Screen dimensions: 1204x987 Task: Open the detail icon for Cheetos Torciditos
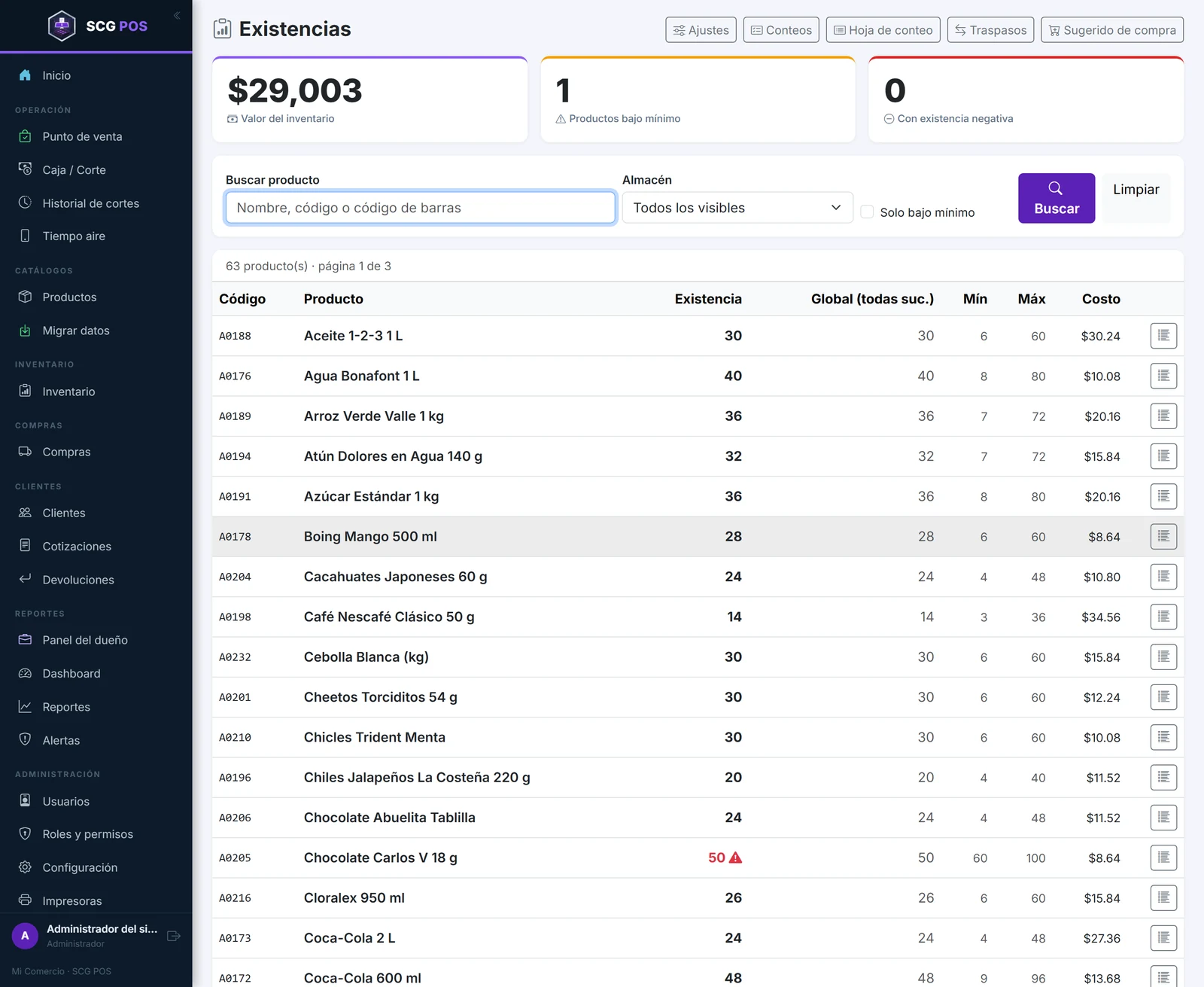coord(1163,697)
